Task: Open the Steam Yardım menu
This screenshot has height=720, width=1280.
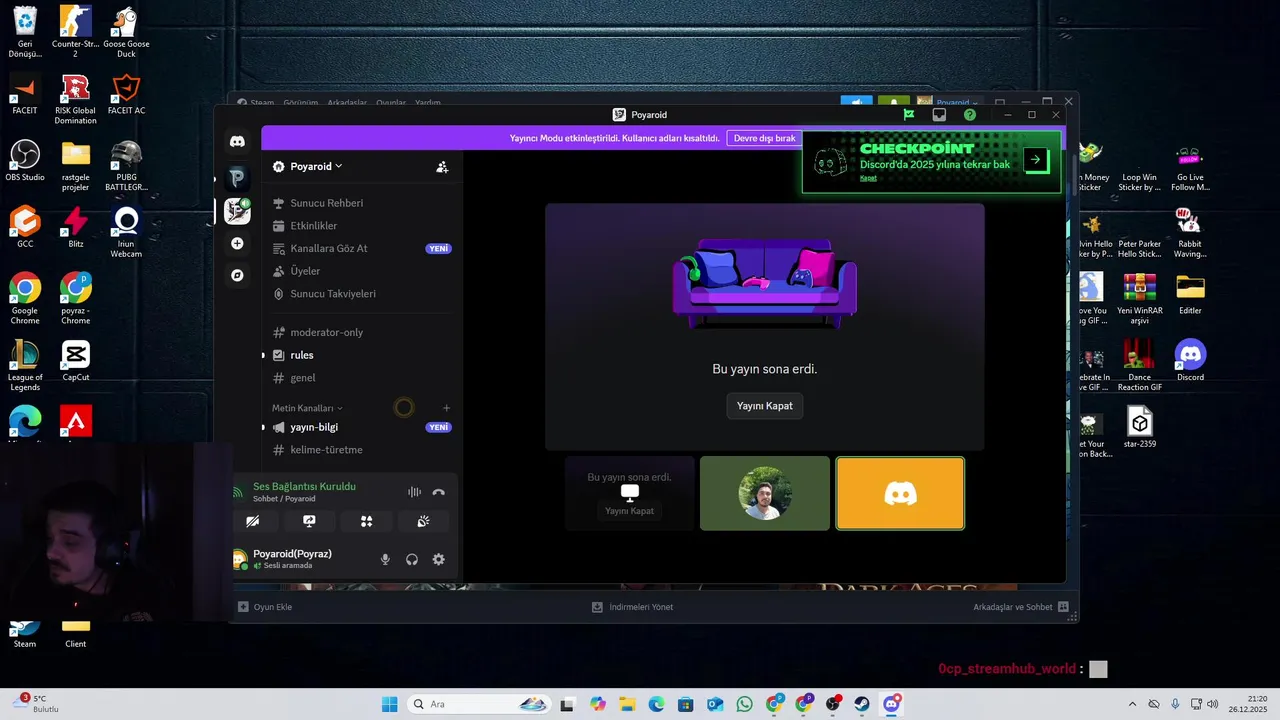Action: pyautogui.click(x=428, y=103)
